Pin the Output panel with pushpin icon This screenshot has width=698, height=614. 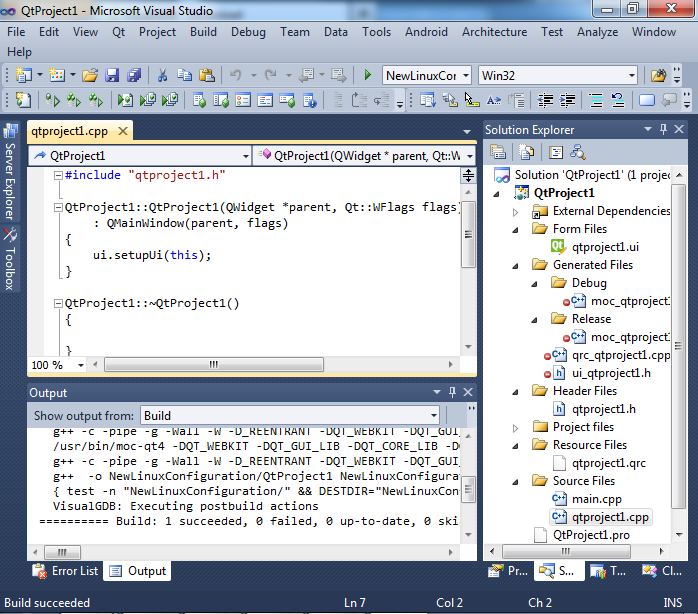[452, 392]
